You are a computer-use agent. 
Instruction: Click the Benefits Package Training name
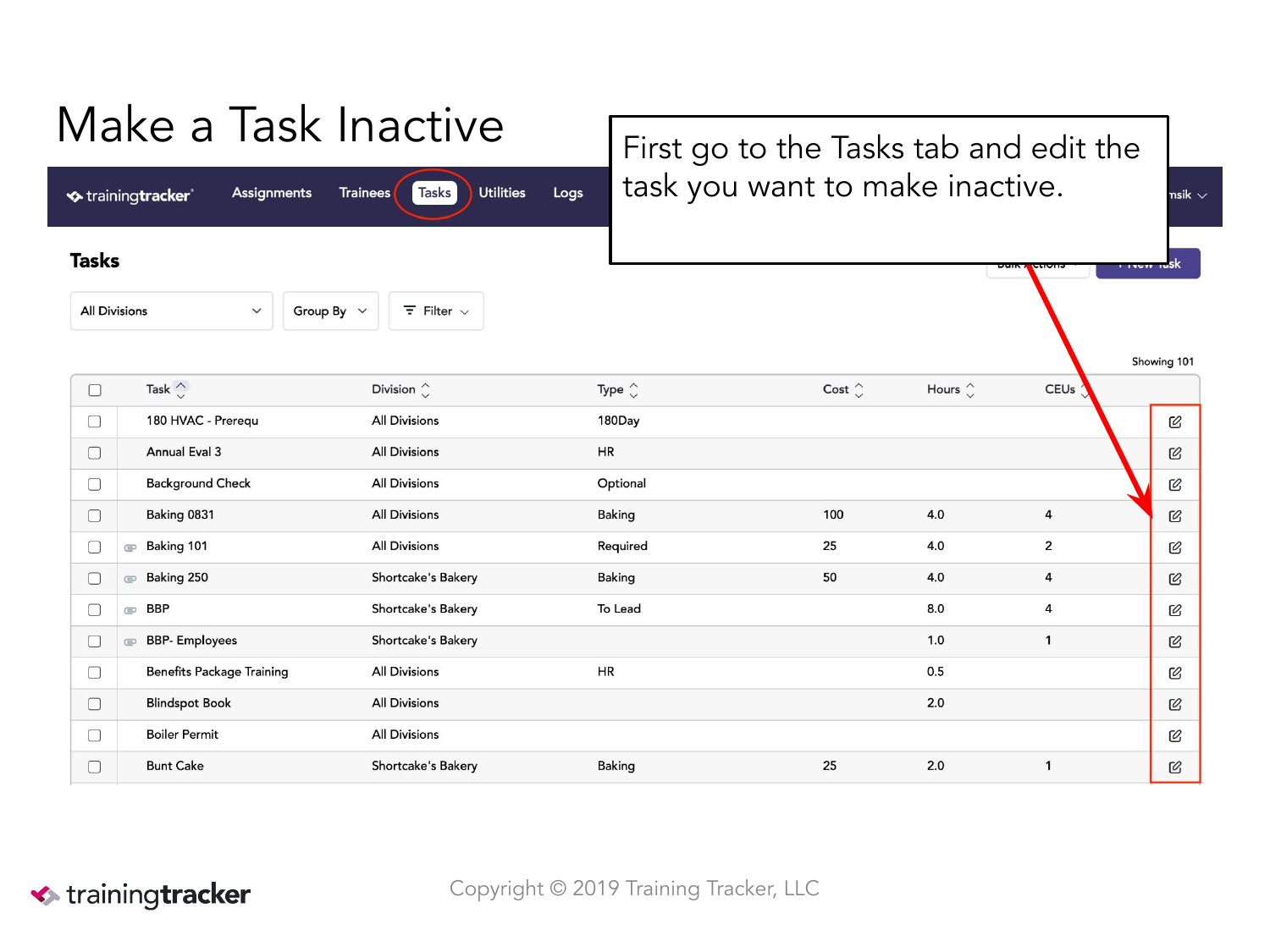point(218,672)
